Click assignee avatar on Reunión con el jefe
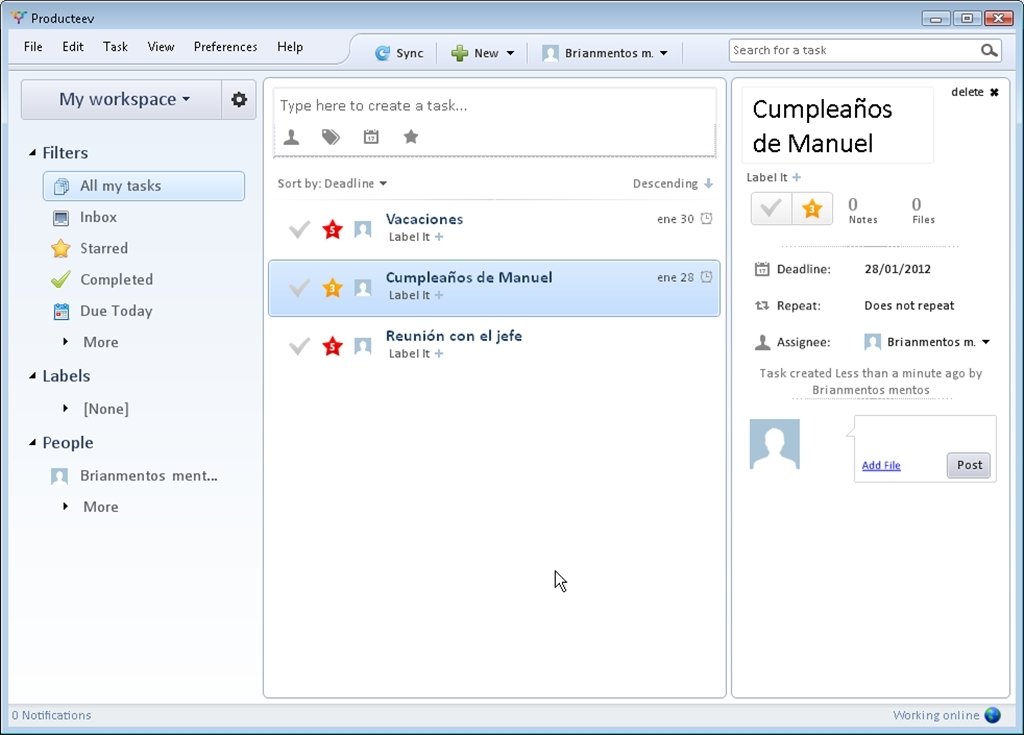Image resolution: width=1024 pixels, height=735 pixels. coord(363,346)
